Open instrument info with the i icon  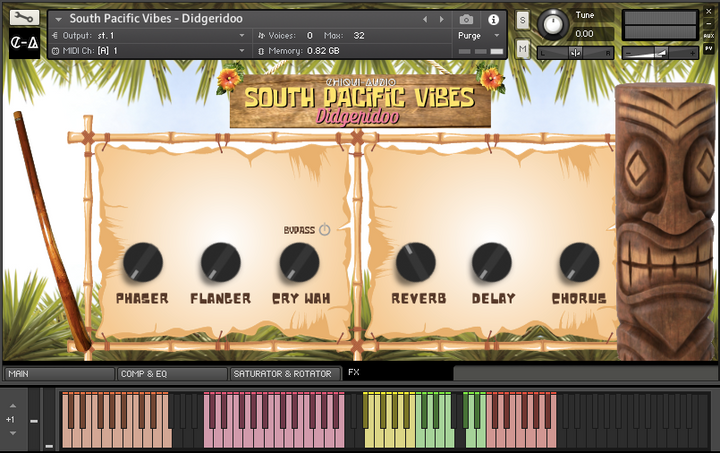pyautogui.click(x=493, y=19)
